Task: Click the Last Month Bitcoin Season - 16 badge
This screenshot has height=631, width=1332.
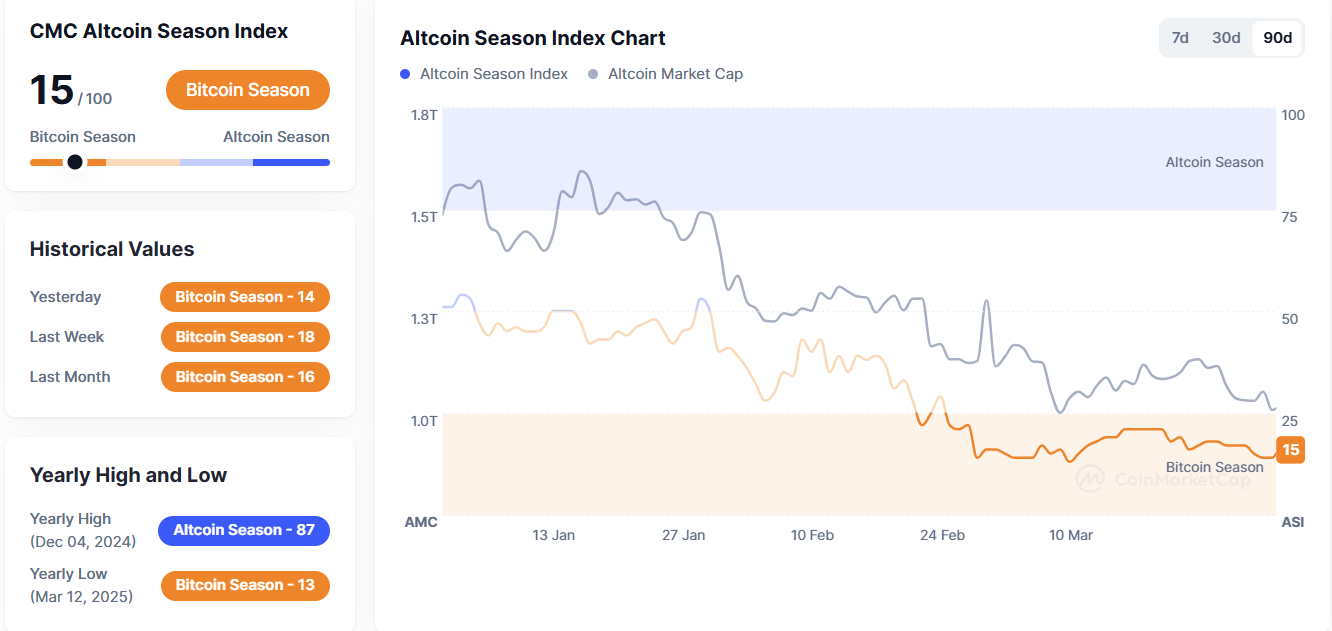Action: pos(245,377)
